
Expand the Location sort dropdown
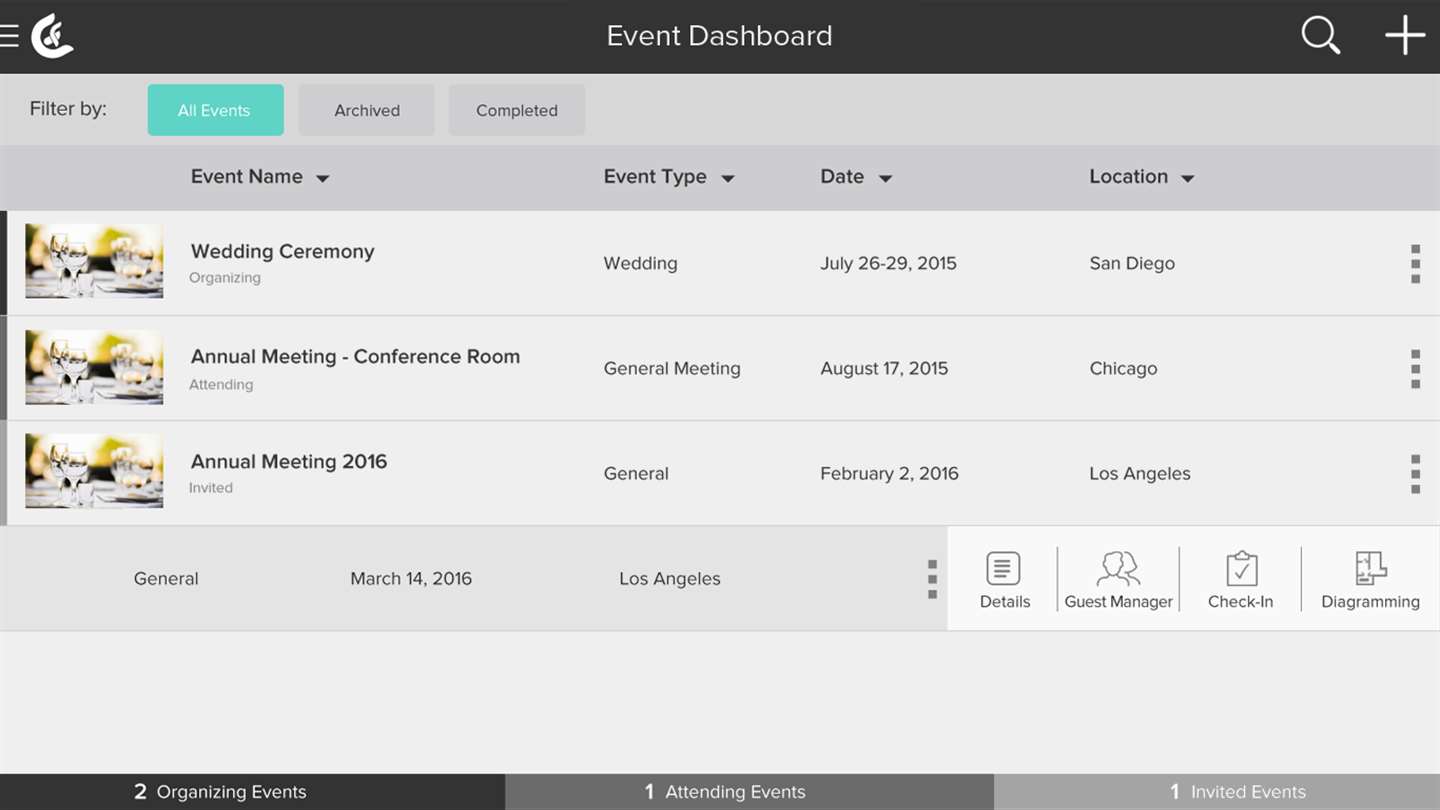coord(1188,179)
